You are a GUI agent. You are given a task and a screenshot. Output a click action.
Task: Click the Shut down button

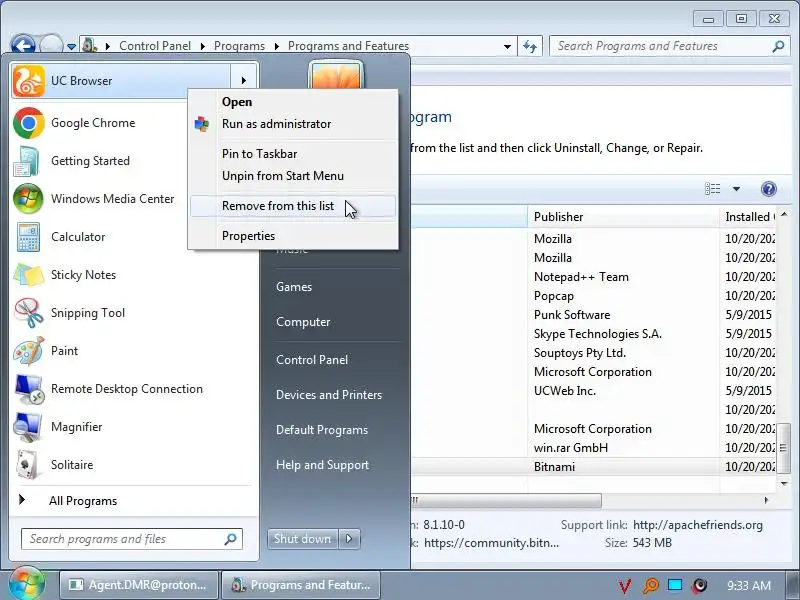(x=303, y=539)
